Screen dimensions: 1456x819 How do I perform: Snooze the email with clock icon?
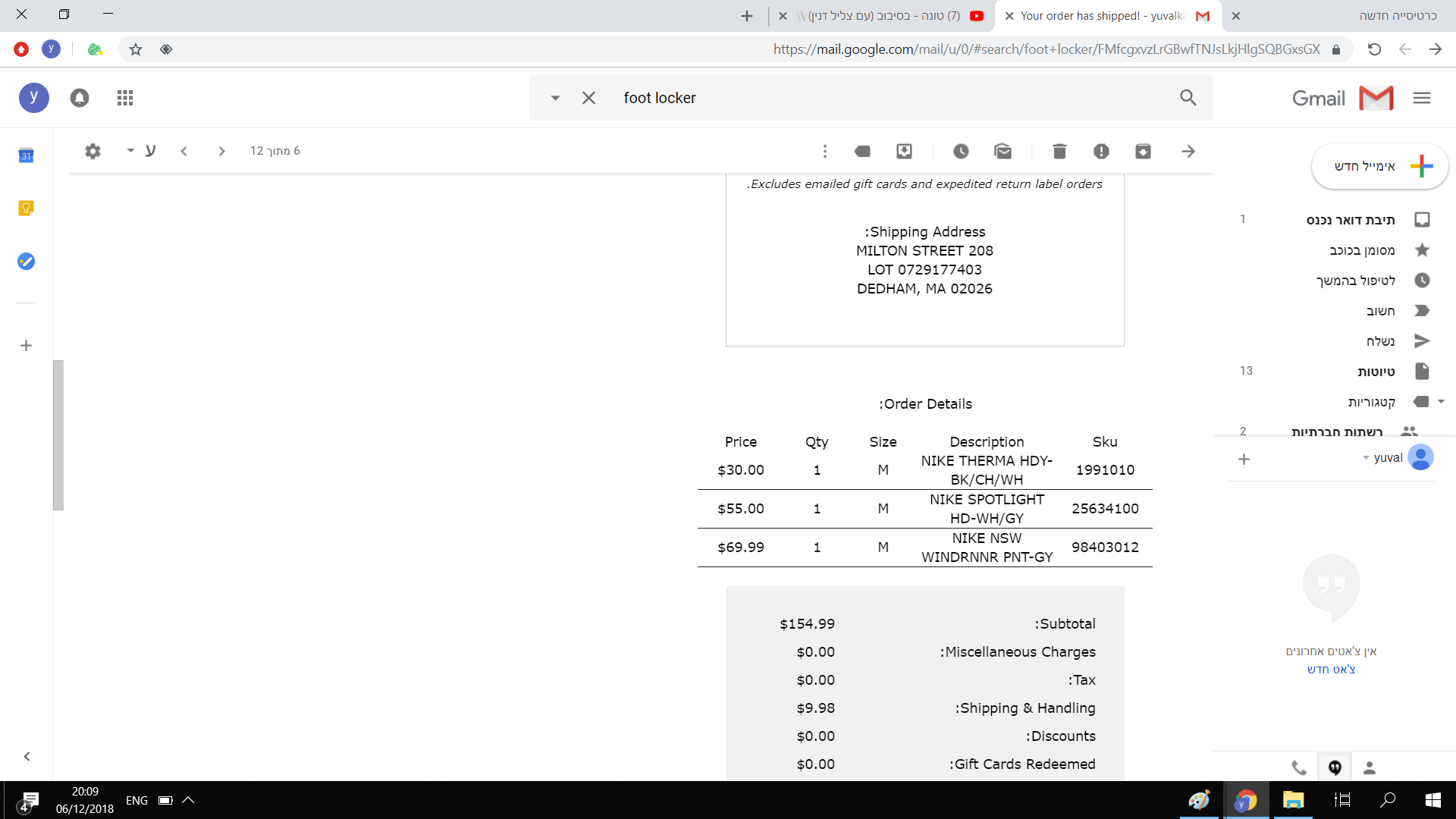point(961,151)
